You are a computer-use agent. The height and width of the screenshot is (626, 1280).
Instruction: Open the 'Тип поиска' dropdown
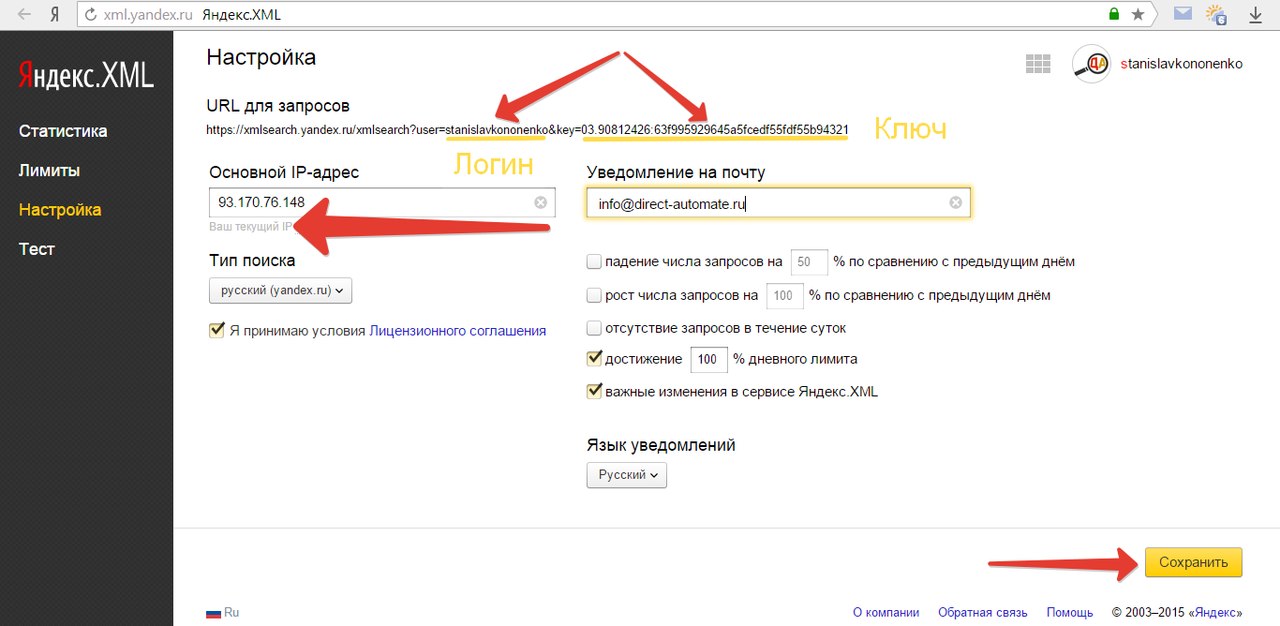(281, 290)
